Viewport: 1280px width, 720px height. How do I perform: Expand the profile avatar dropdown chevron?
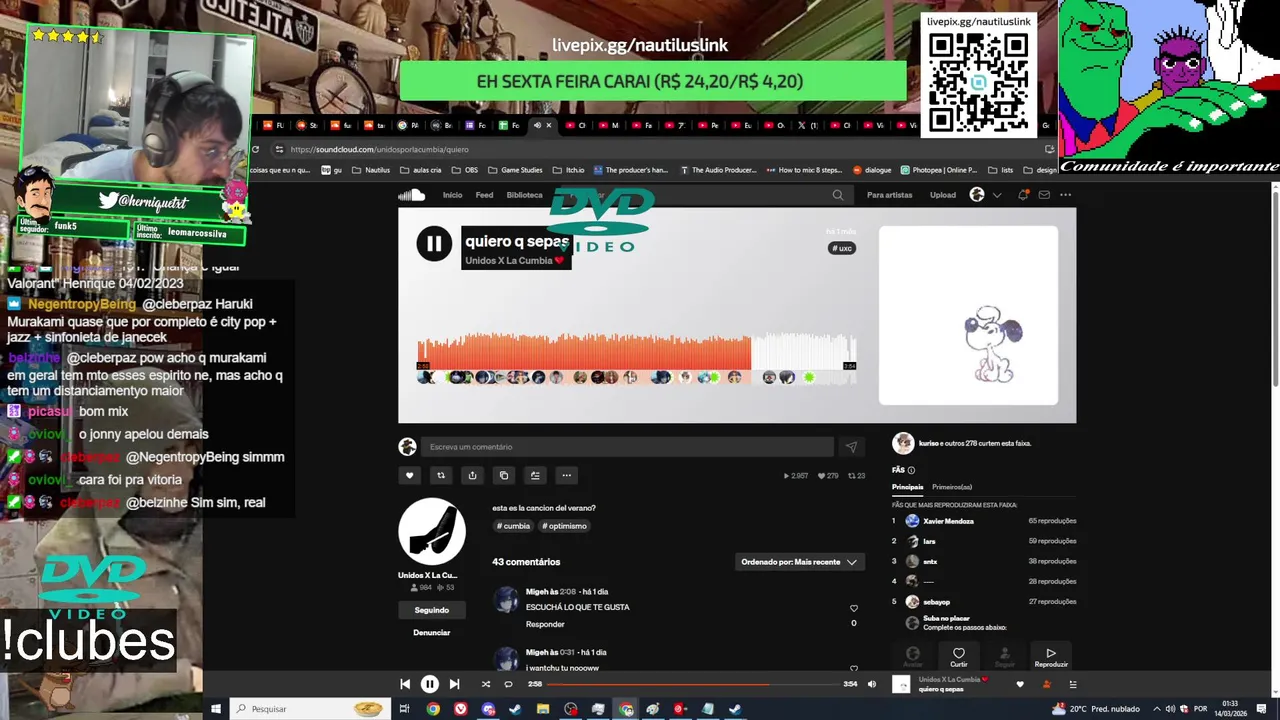(x=997, y=195)
